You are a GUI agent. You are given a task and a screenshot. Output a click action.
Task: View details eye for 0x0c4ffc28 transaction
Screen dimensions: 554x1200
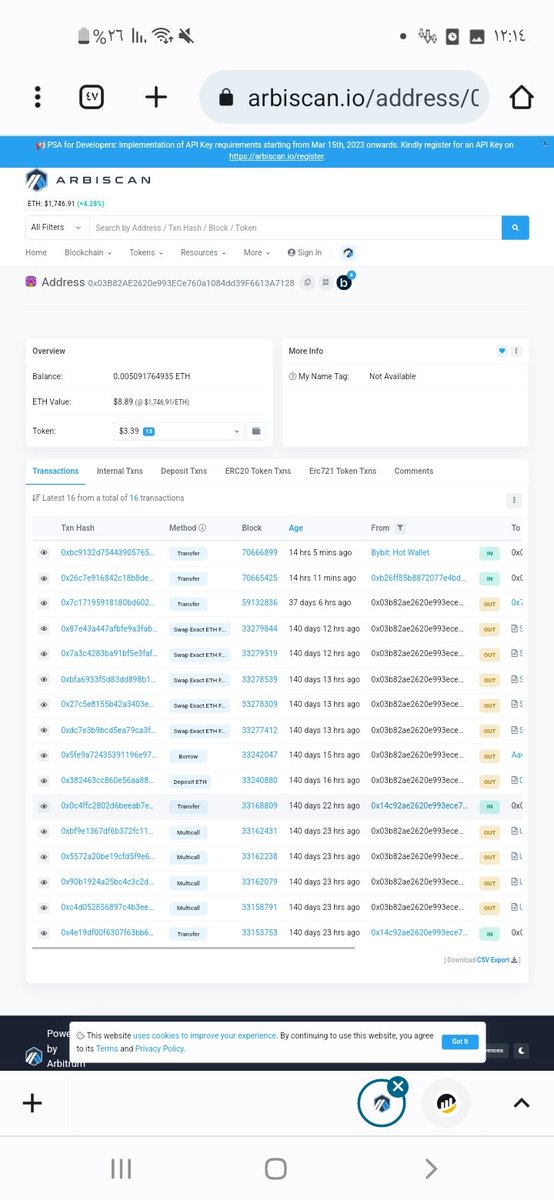pos(44,806)
